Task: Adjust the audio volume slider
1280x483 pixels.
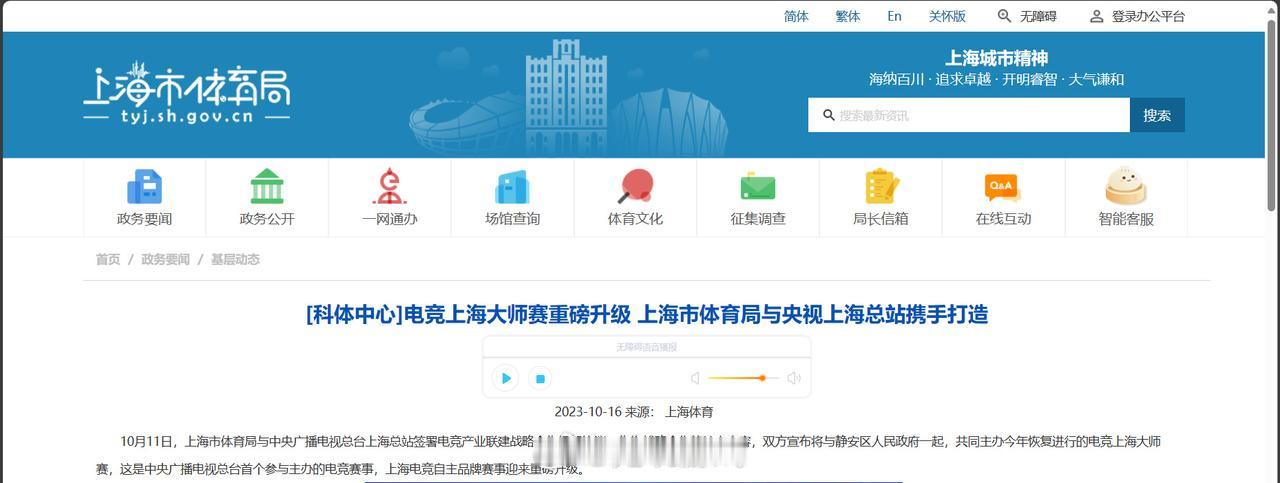Action: pos(744,378)
